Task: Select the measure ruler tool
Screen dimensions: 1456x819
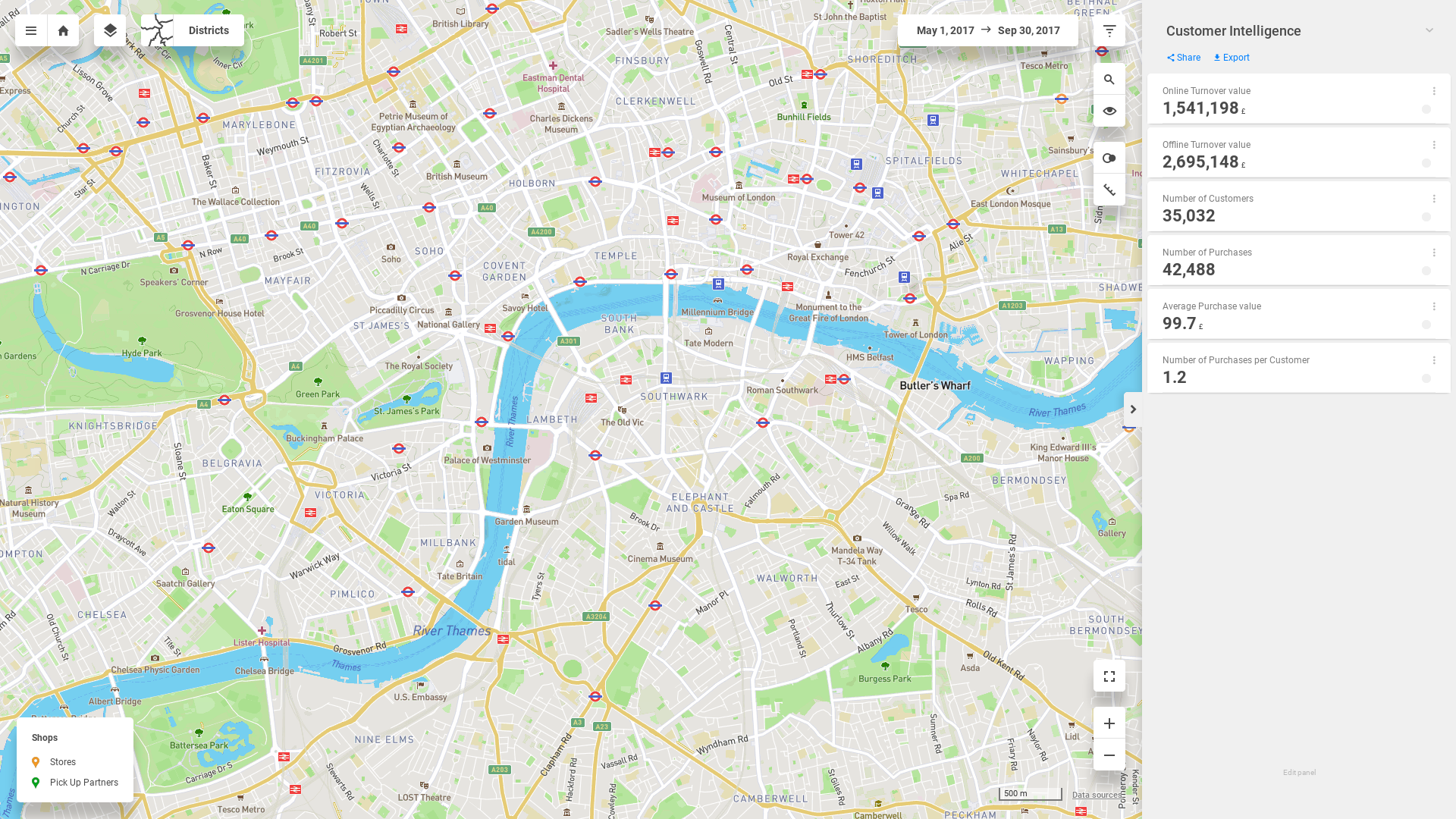Action: pos(1109,190)
